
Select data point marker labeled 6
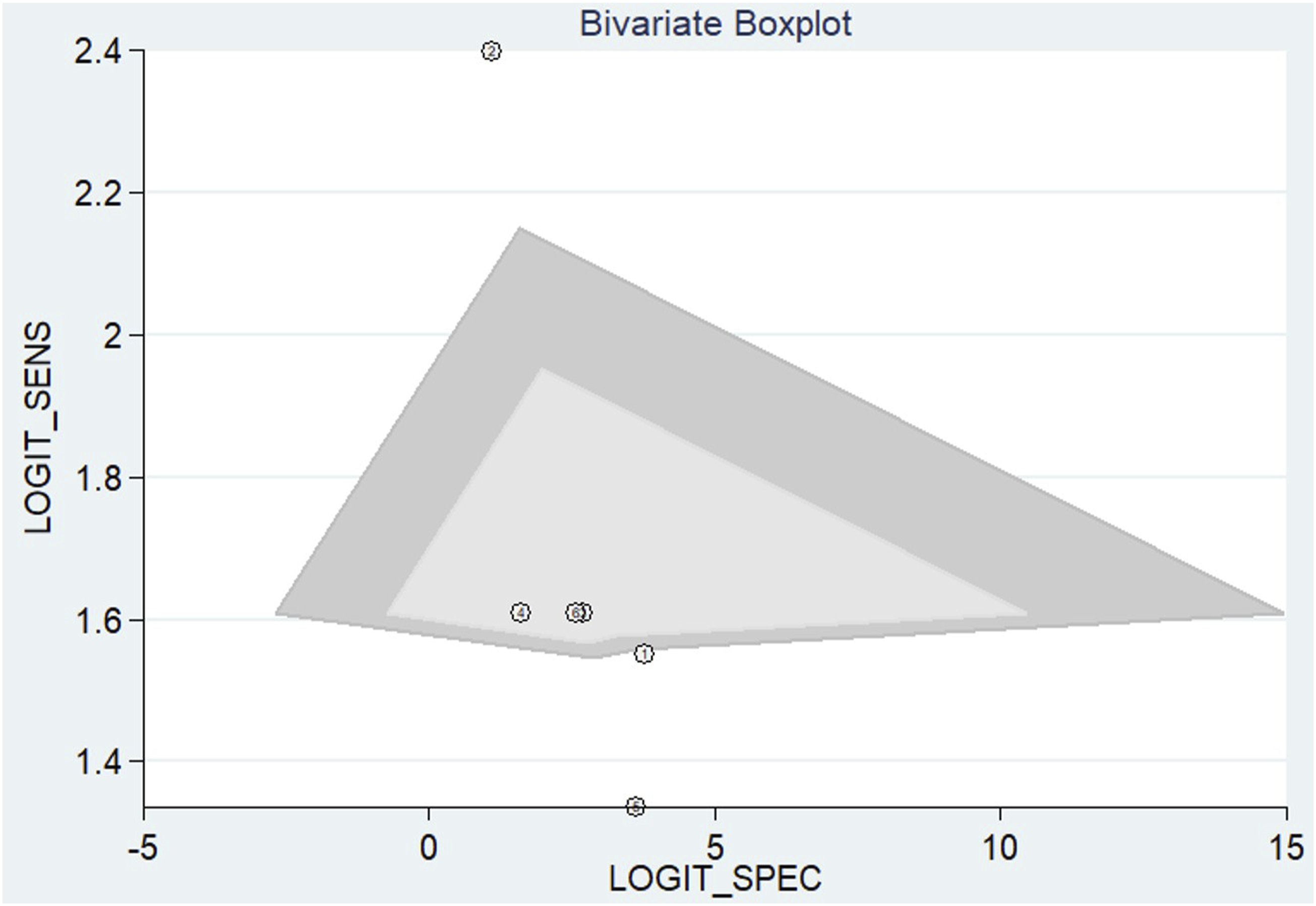pos(575,613)
